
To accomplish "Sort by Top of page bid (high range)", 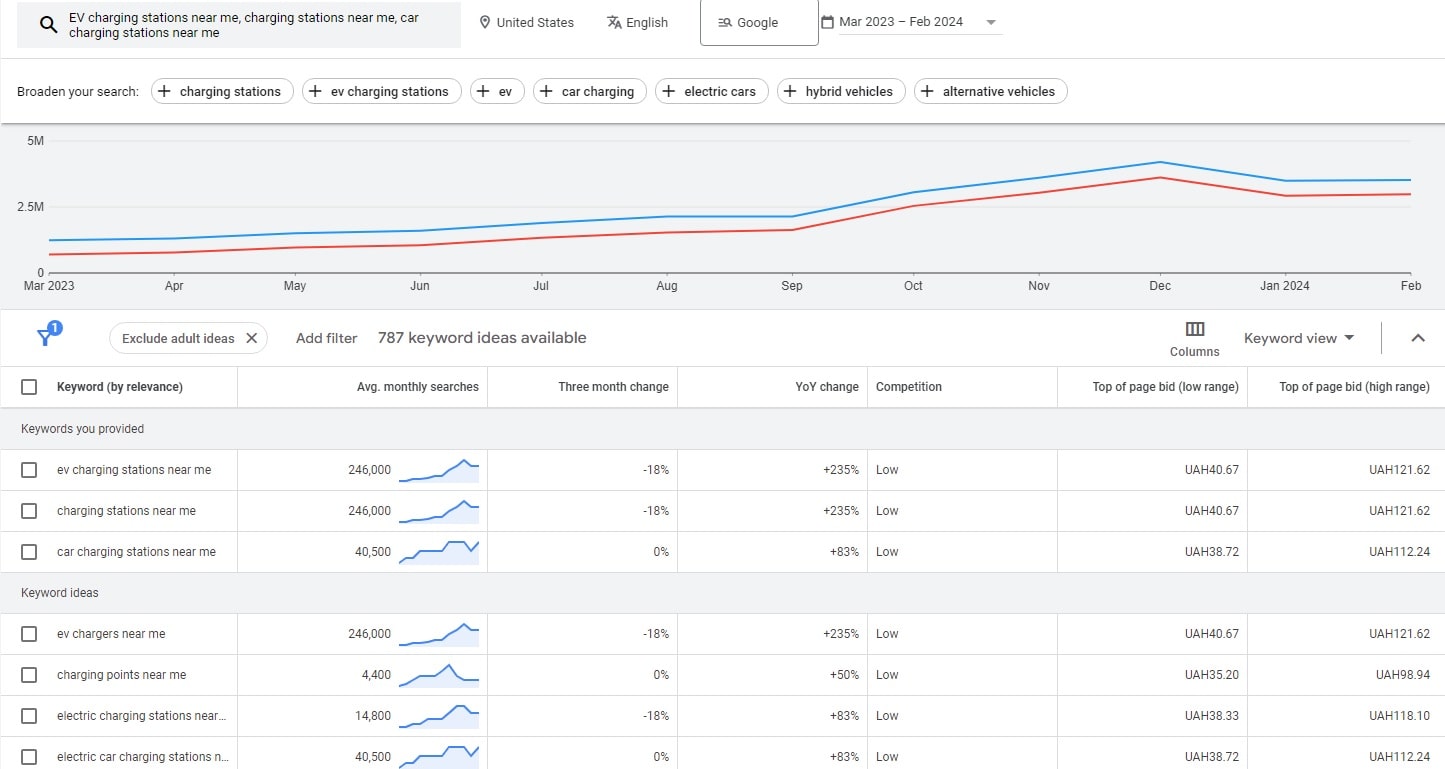I will click(1354, 387).
